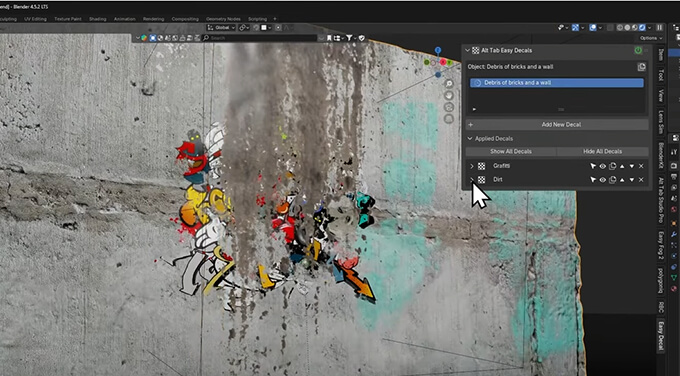Click the viewport zoom magnifier gizmo
The image size is (680, 376).
449,84
